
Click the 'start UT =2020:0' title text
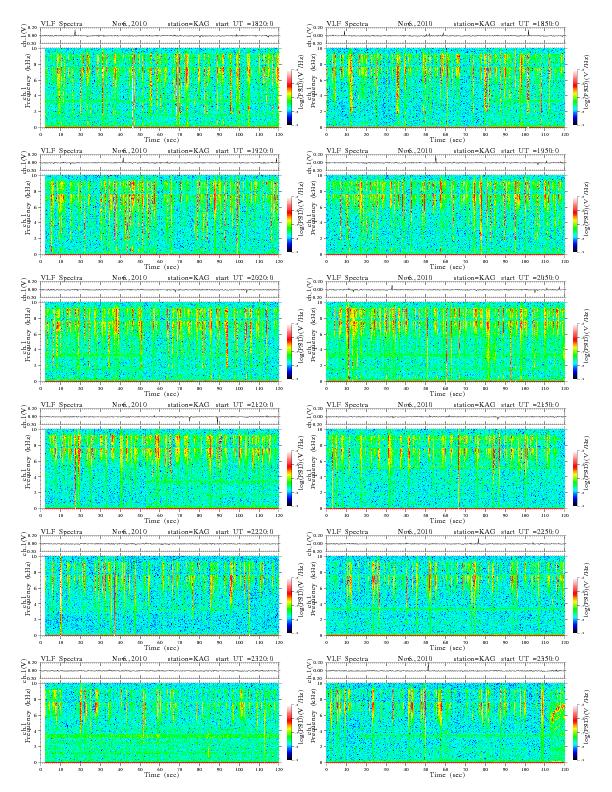pyautogui.click(x=245, y=278)
